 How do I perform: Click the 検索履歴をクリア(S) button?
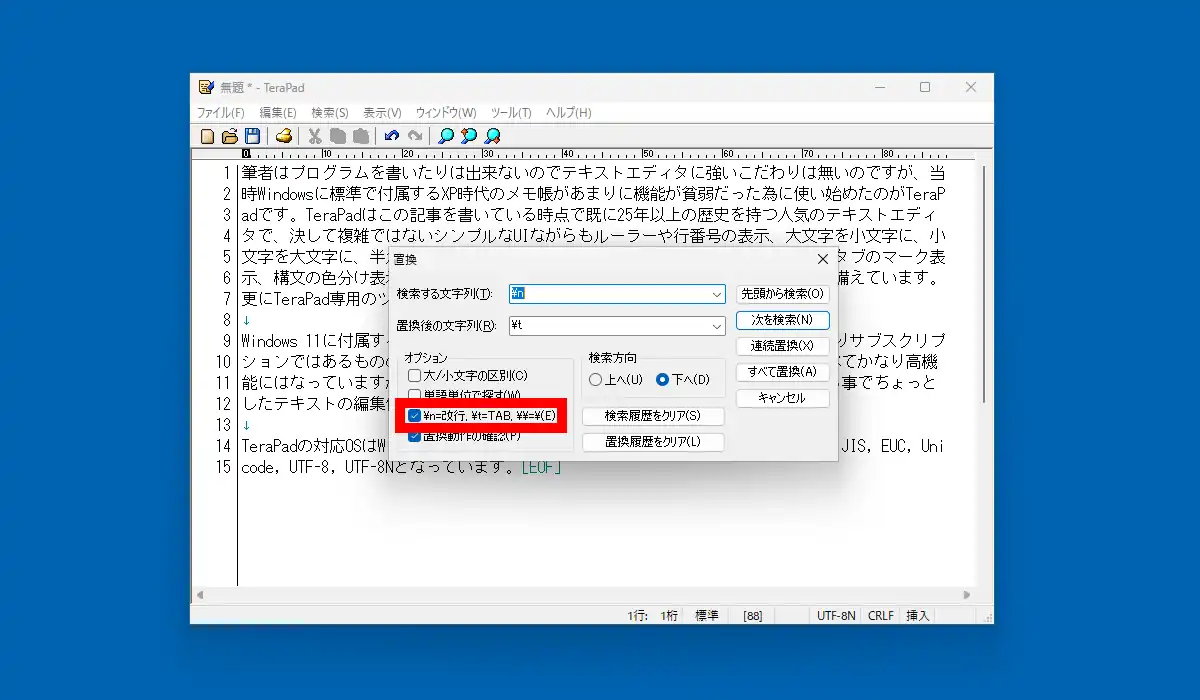pos(652,415)
